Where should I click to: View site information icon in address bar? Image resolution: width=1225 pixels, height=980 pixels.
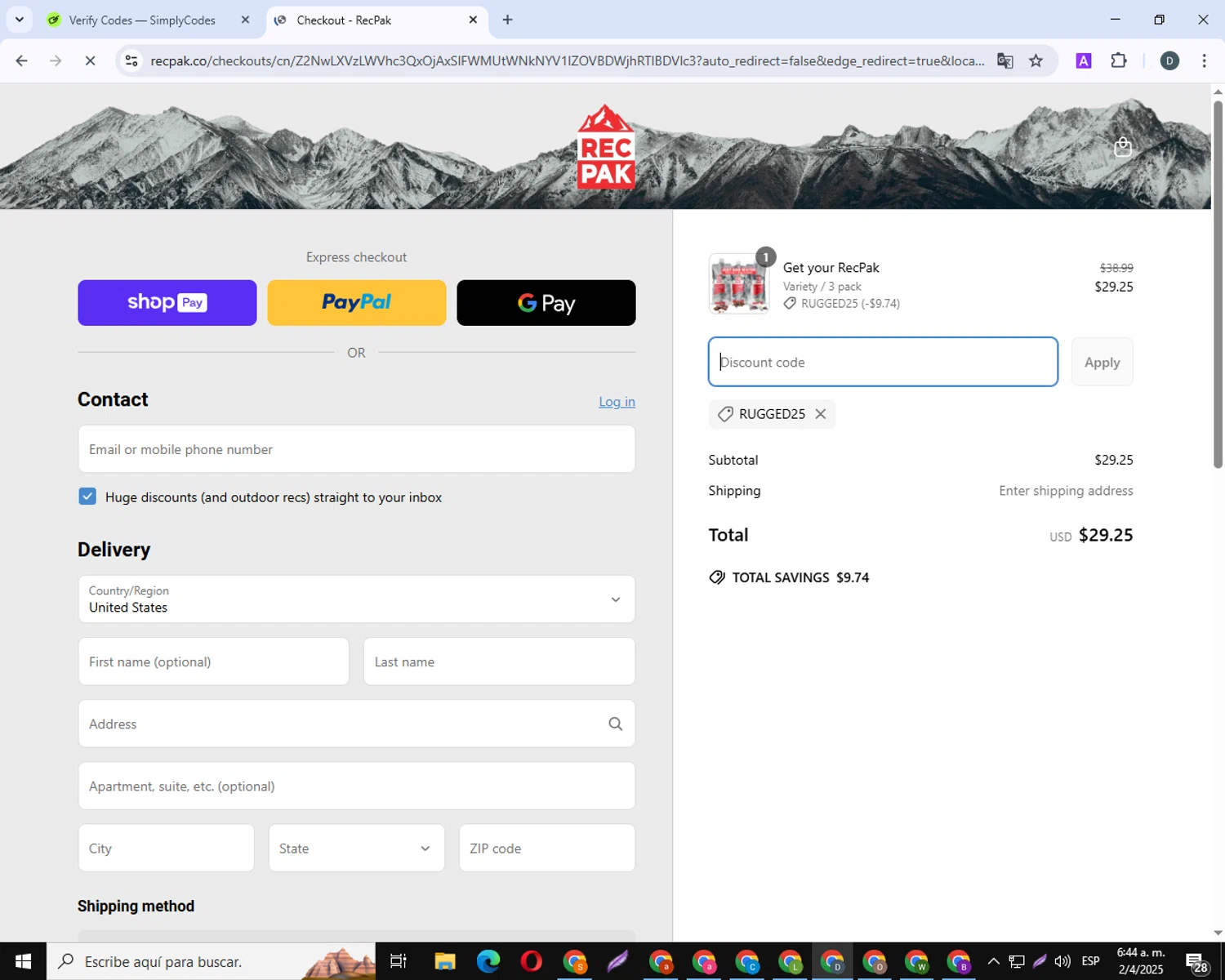click(131, 60)
